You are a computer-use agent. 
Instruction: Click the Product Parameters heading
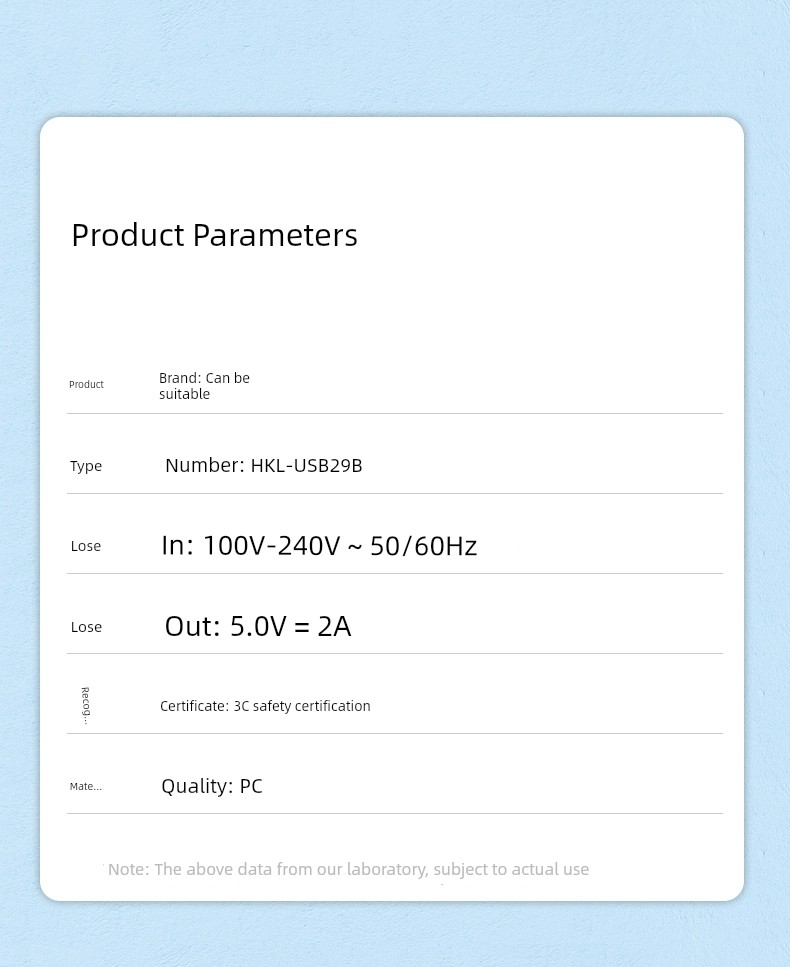click(x=214, y=236)
